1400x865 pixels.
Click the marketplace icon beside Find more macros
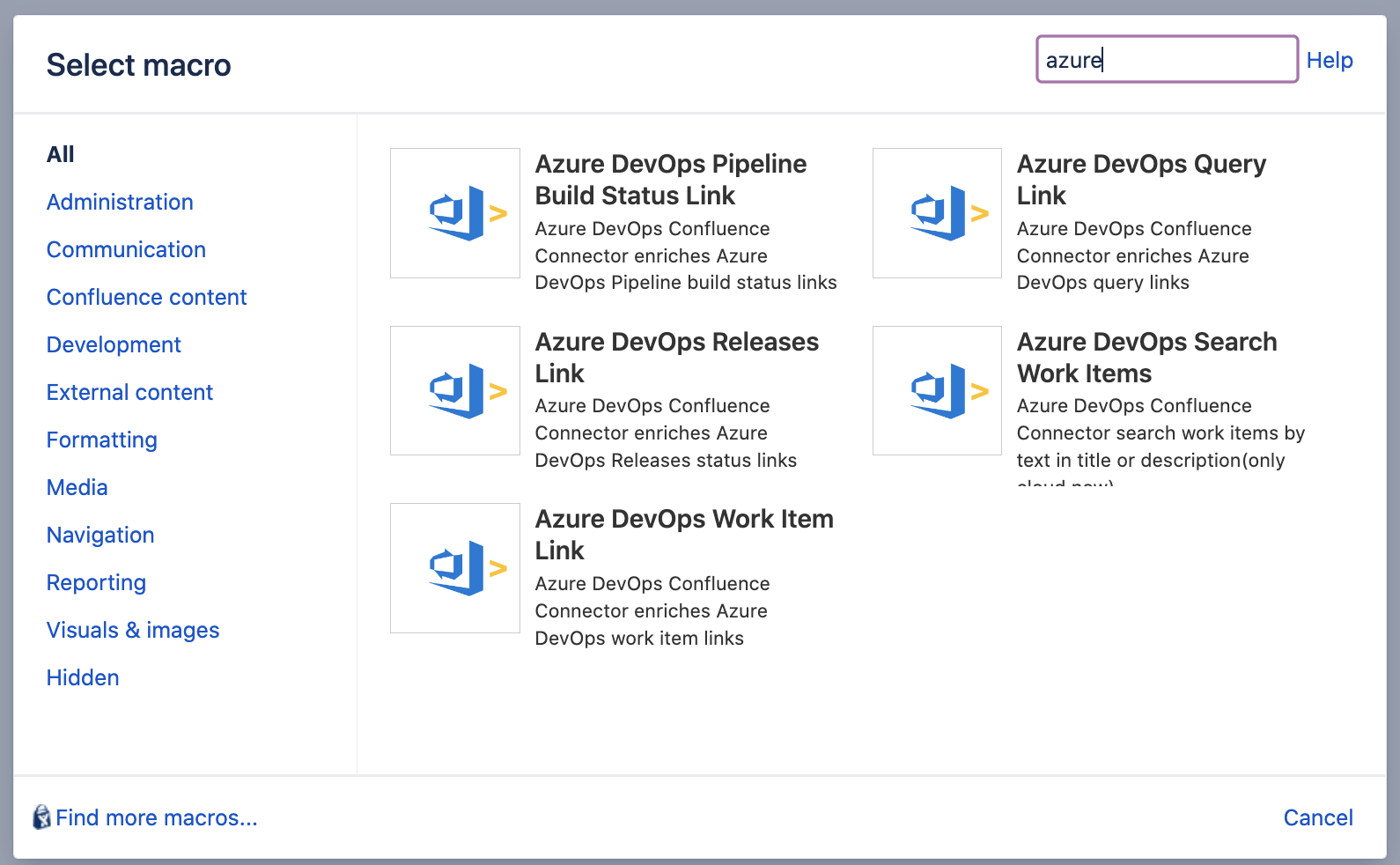click(41, 817)
